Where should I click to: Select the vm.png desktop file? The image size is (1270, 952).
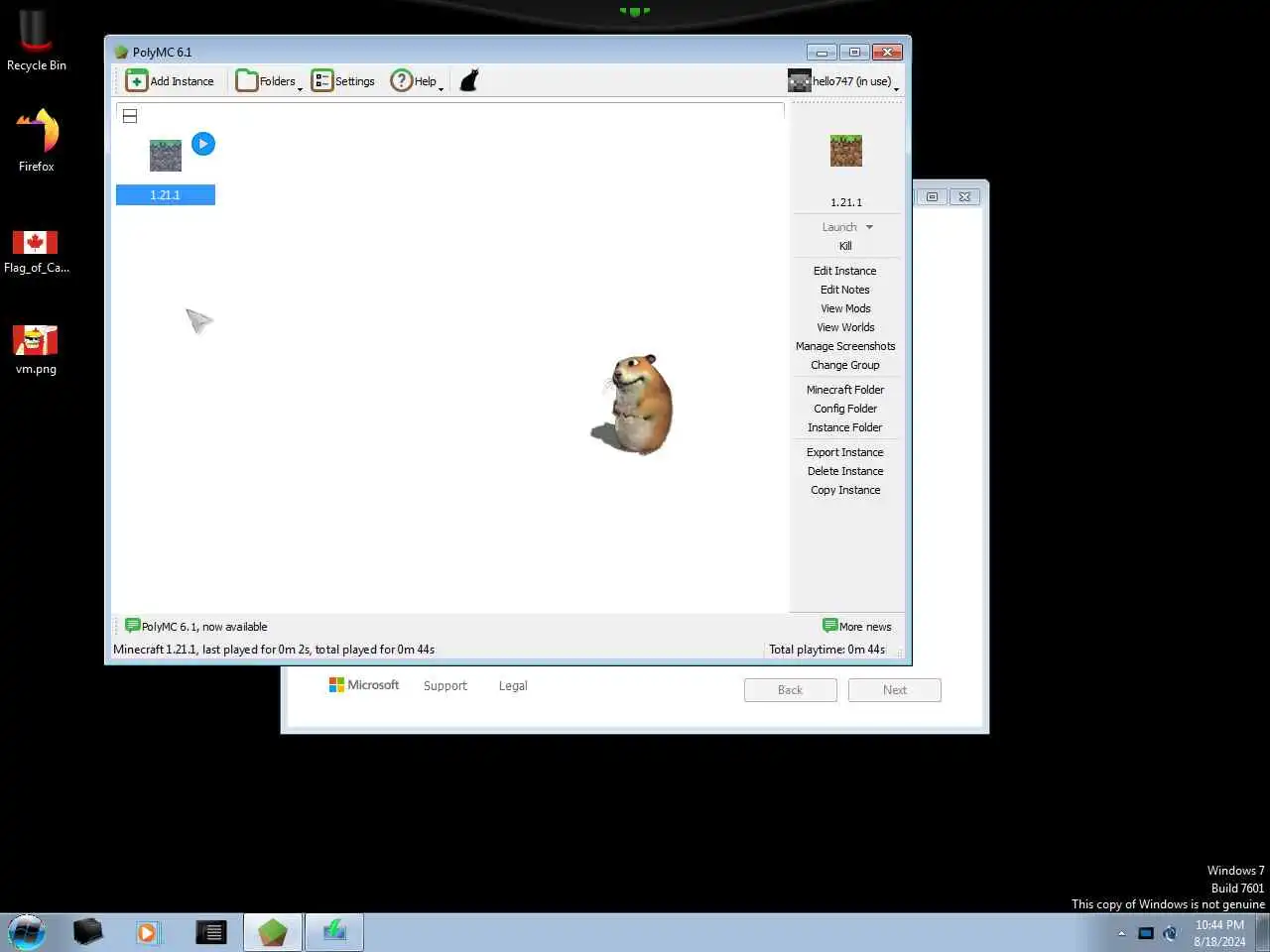pyautogui.click(x=36, y=350)
